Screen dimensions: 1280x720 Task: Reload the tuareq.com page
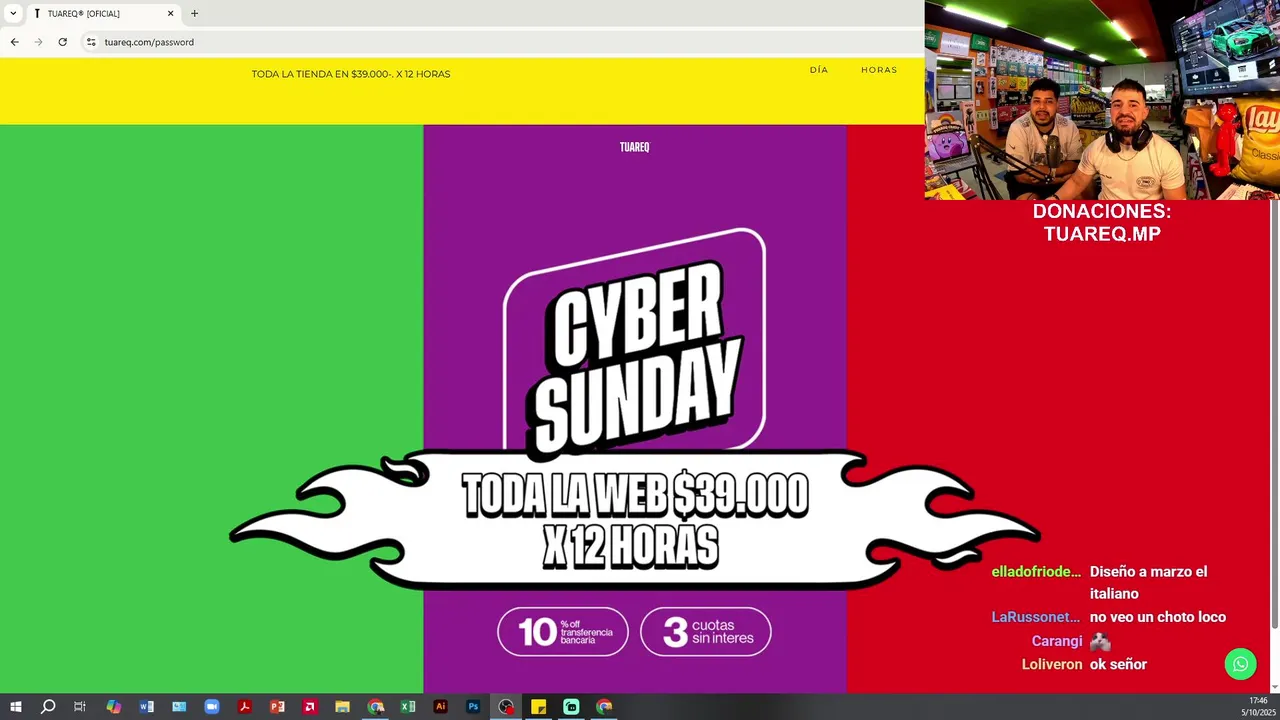click(62, 42)
